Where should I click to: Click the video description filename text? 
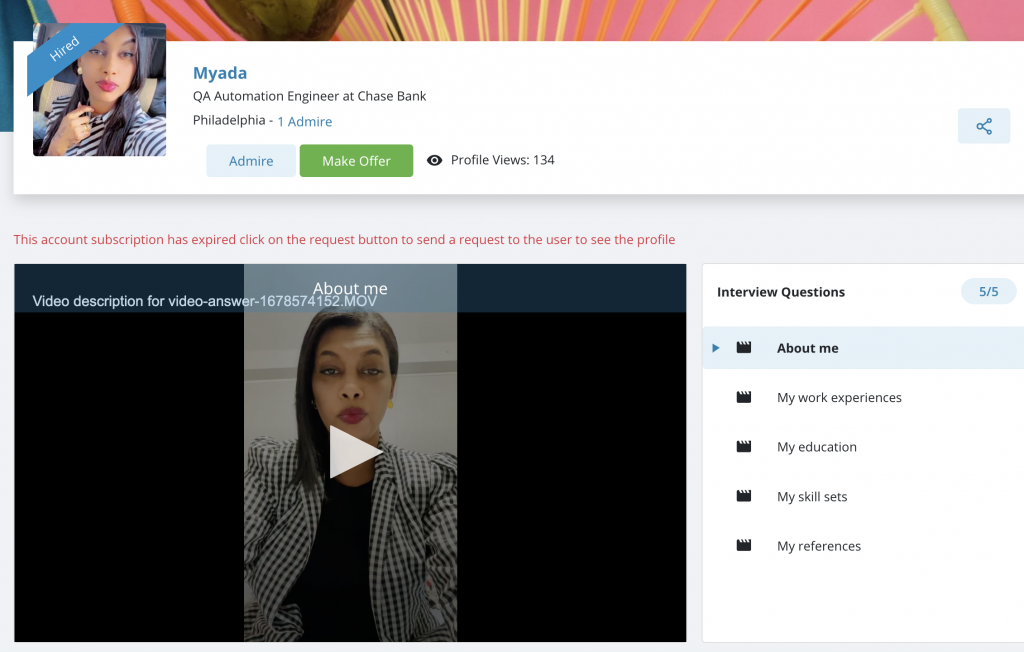(x=204, y=301)
